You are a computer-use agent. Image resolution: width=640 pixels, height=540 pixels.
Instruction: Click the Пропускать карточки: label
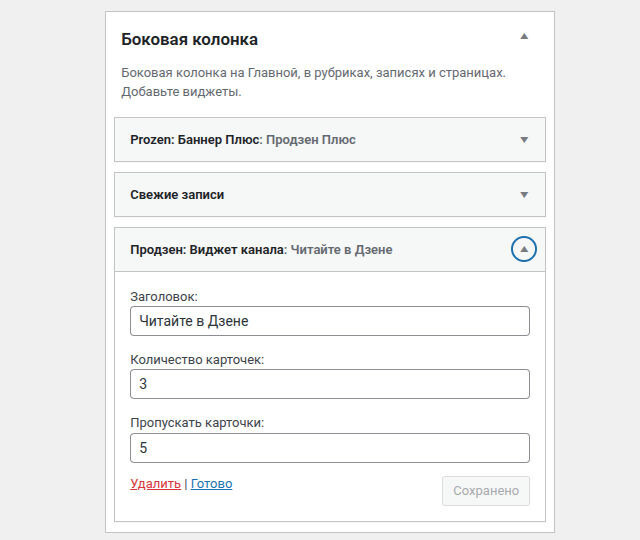[x=197, y=422]
